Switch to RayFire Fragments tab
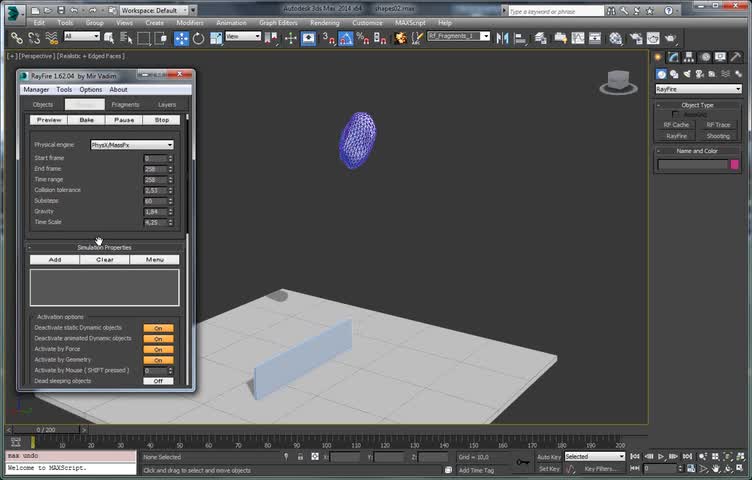 point(125,105)
